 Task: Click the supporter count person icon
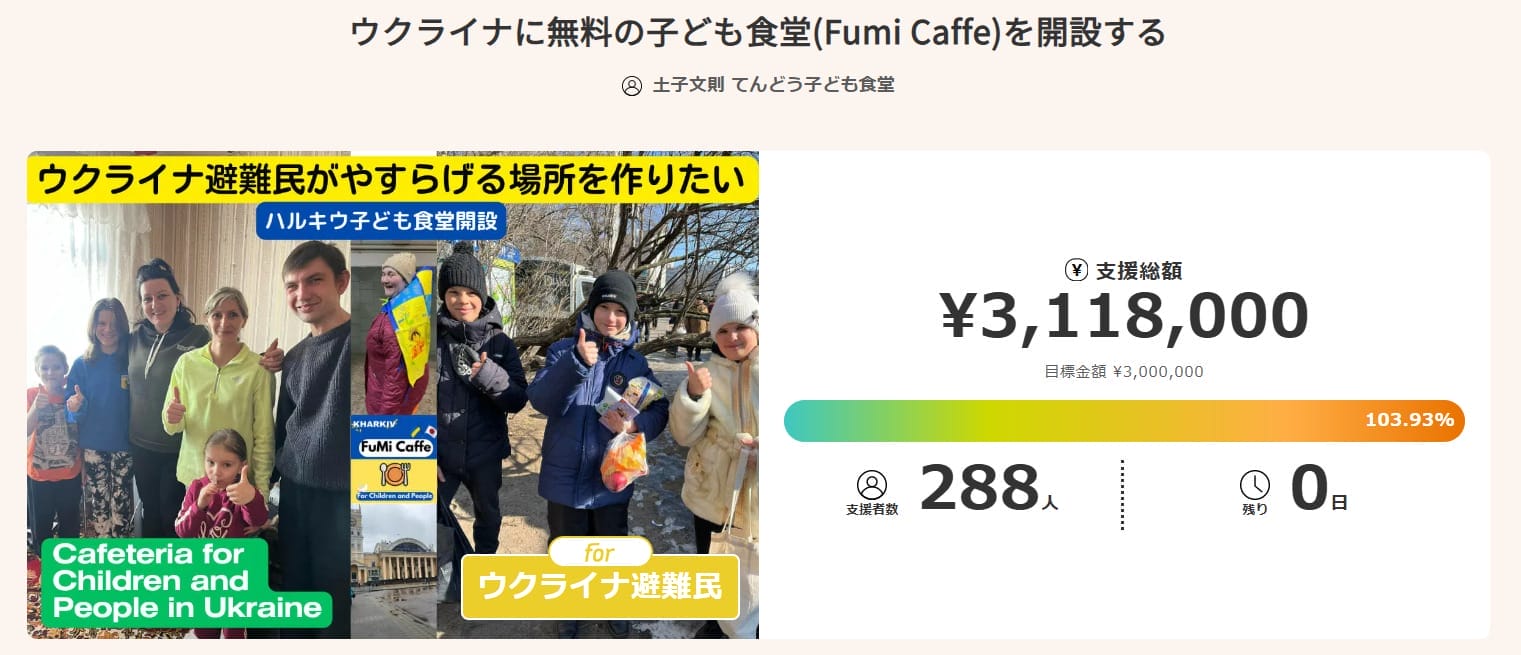click(x=872, y=485)
